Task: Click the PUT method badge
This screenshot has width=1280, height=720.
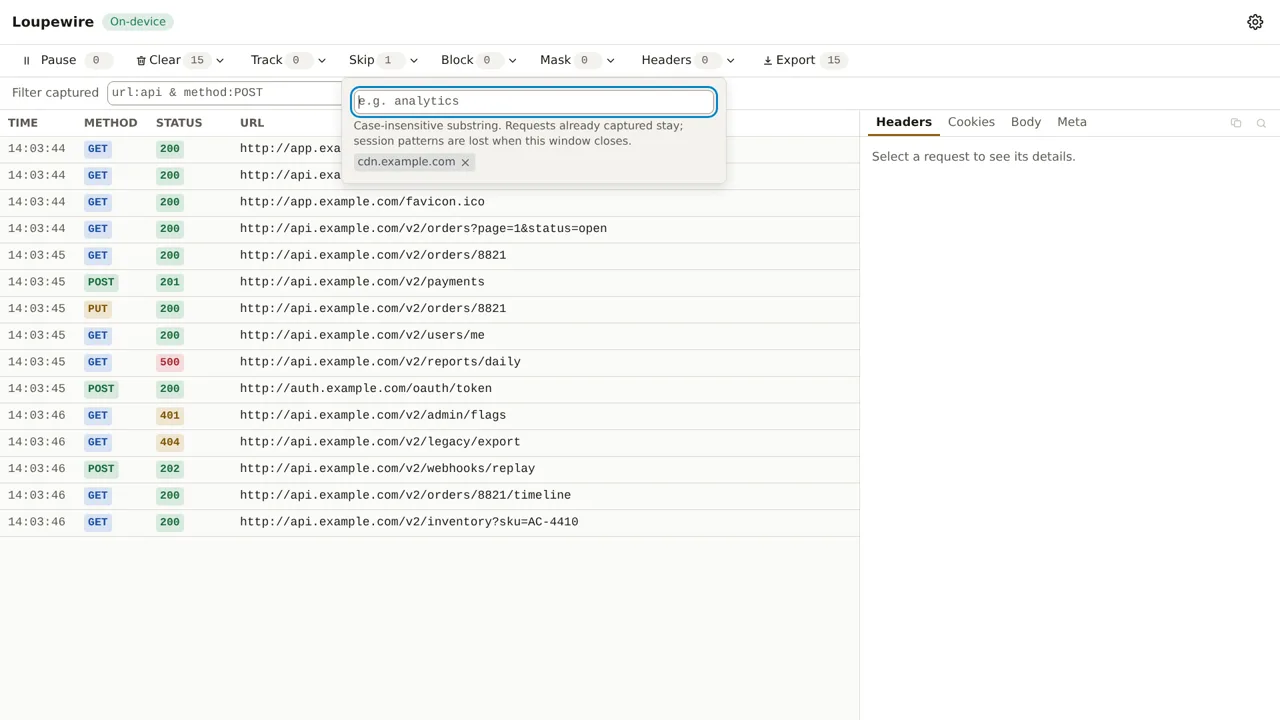Action: click(98, 309)
